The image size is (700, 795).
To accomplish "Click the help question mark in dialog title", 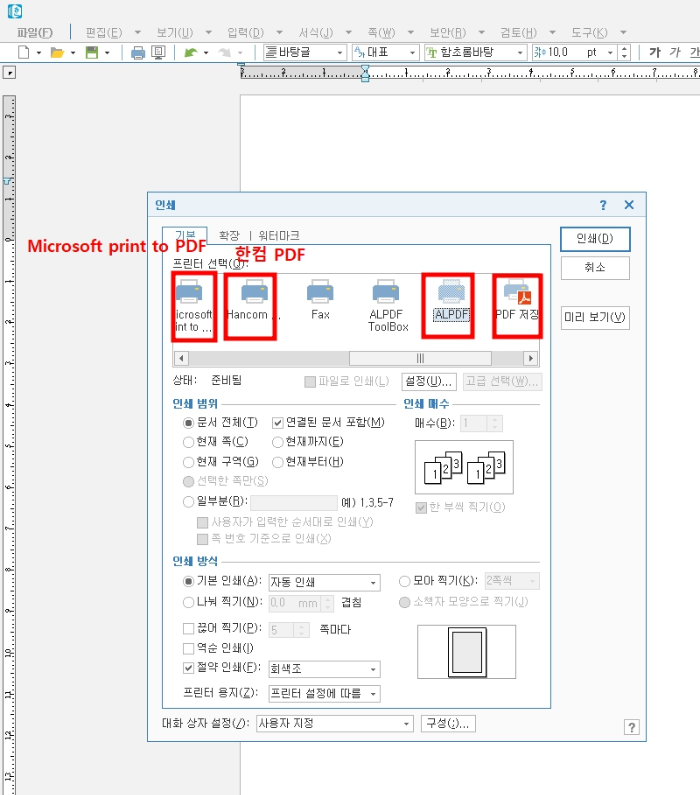I will [x=603, y=205].
